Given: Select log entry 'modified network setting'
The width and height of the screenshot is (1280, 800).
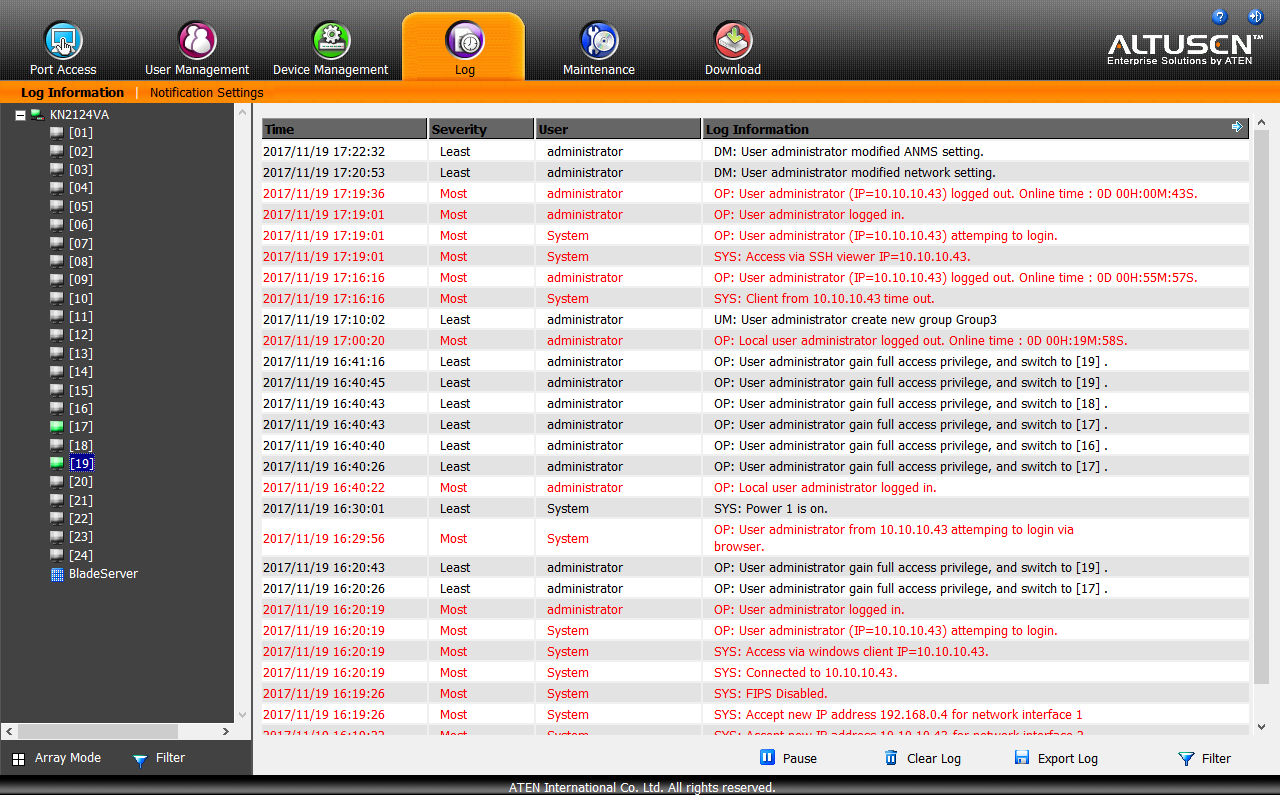Looking at the screenshot, I should pyautogui.click(x=755, y=173).
